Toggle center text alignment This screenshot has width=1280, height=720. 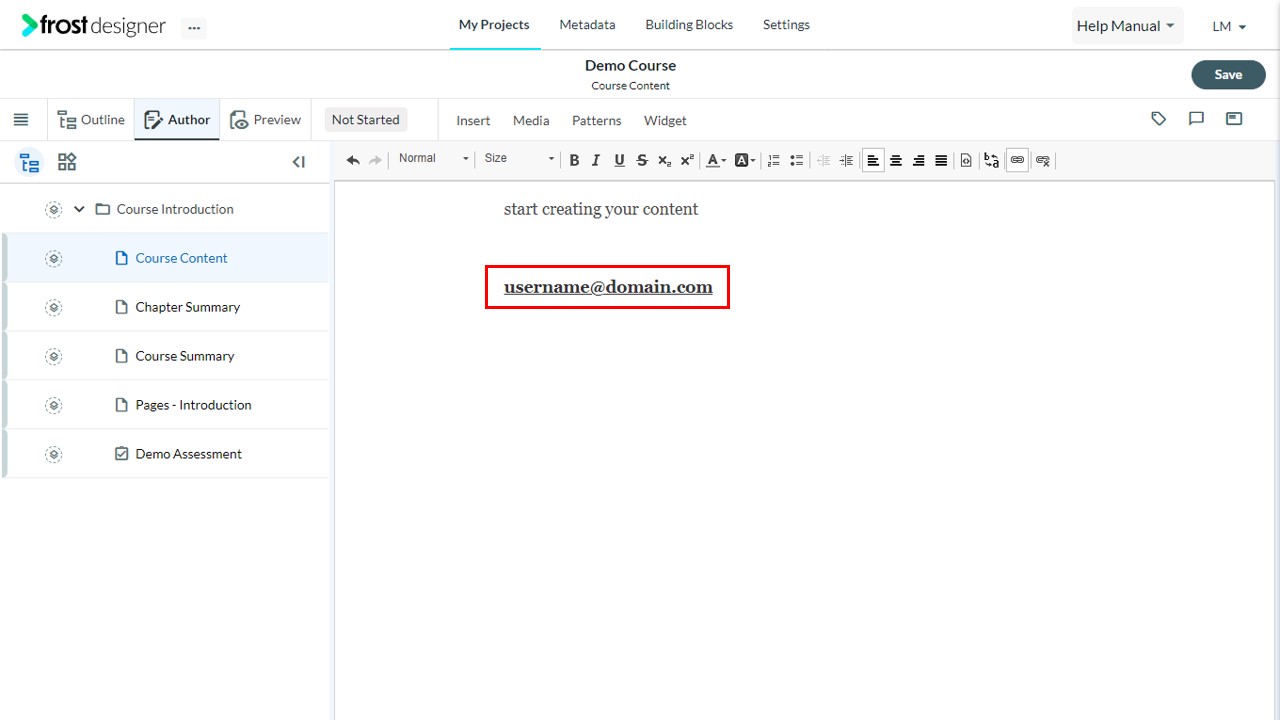(896, 160)
